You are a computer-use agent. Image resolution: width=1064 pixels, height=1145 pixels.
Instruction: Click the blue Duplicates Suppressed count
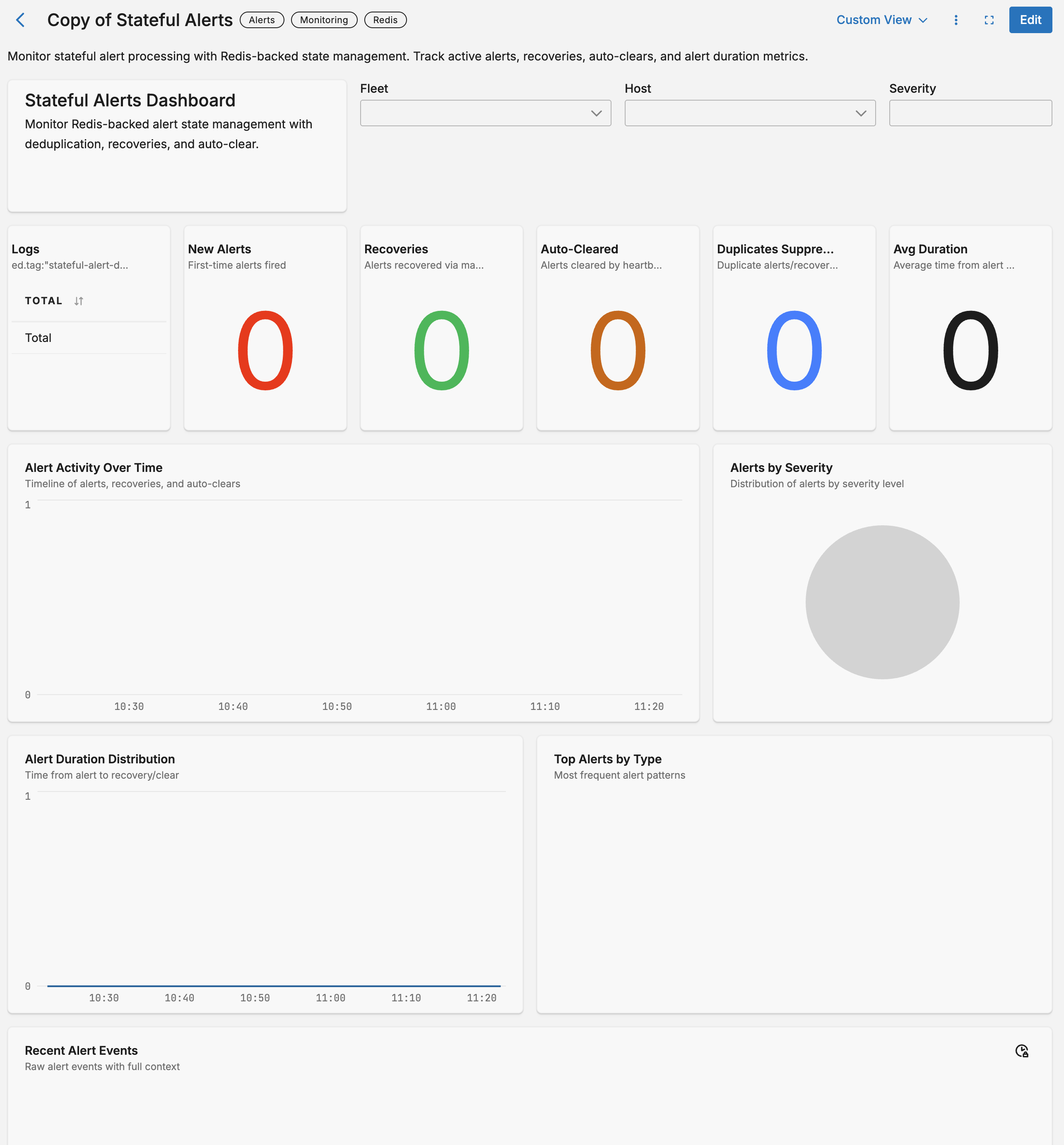point(794,351)
